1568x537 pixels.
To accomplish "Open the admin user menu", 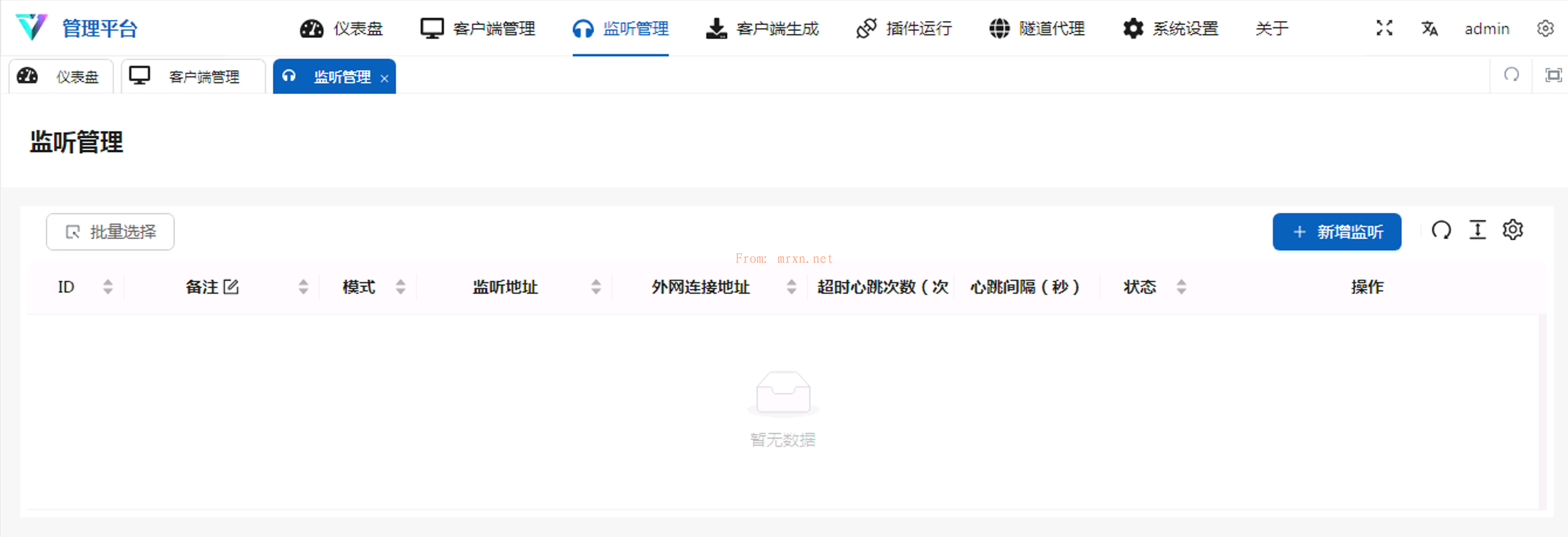I will pyautogui.click(x=1487, y=29).
